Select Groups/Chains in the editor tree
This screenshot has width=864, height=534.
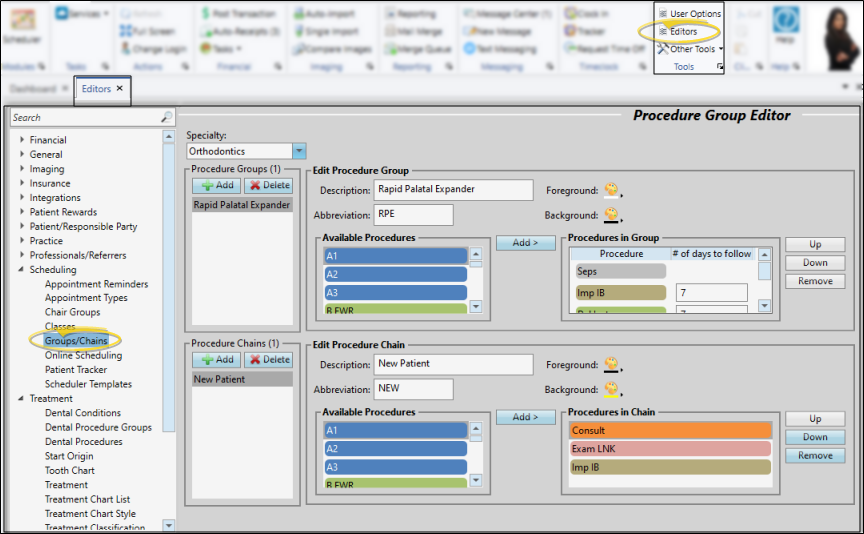(x=76, y=341)
